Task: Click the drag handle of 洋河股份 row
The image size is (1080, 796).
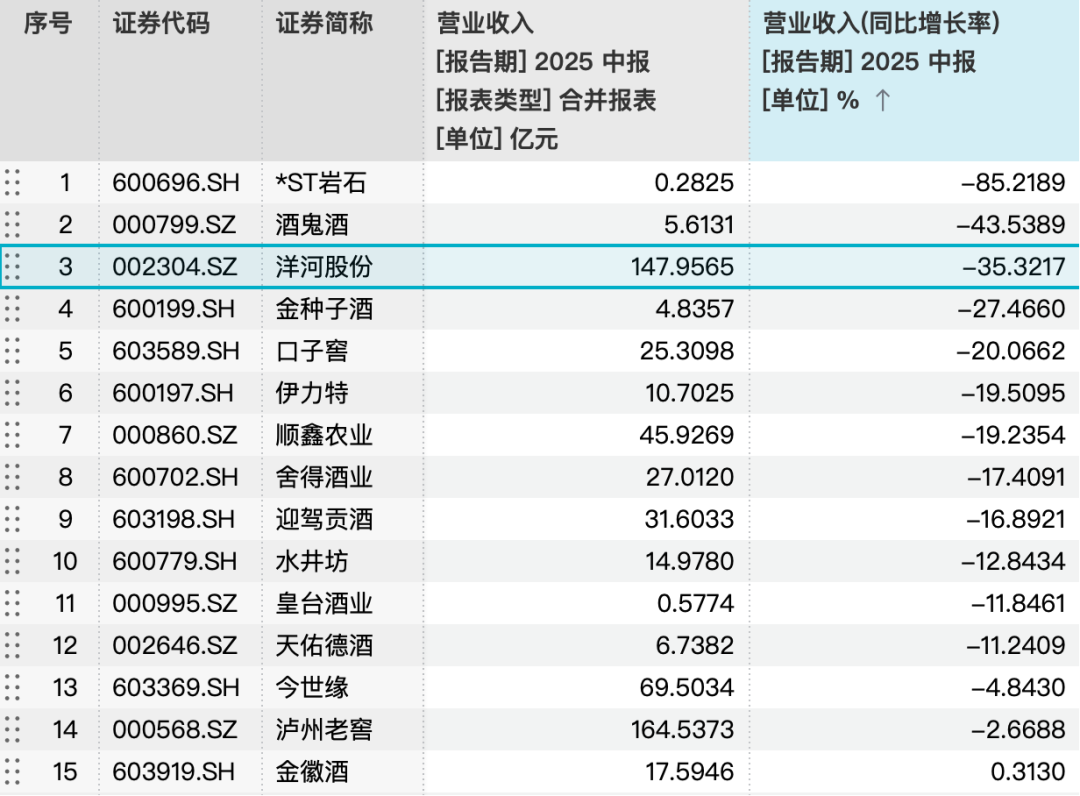Action: coord(12,266)
